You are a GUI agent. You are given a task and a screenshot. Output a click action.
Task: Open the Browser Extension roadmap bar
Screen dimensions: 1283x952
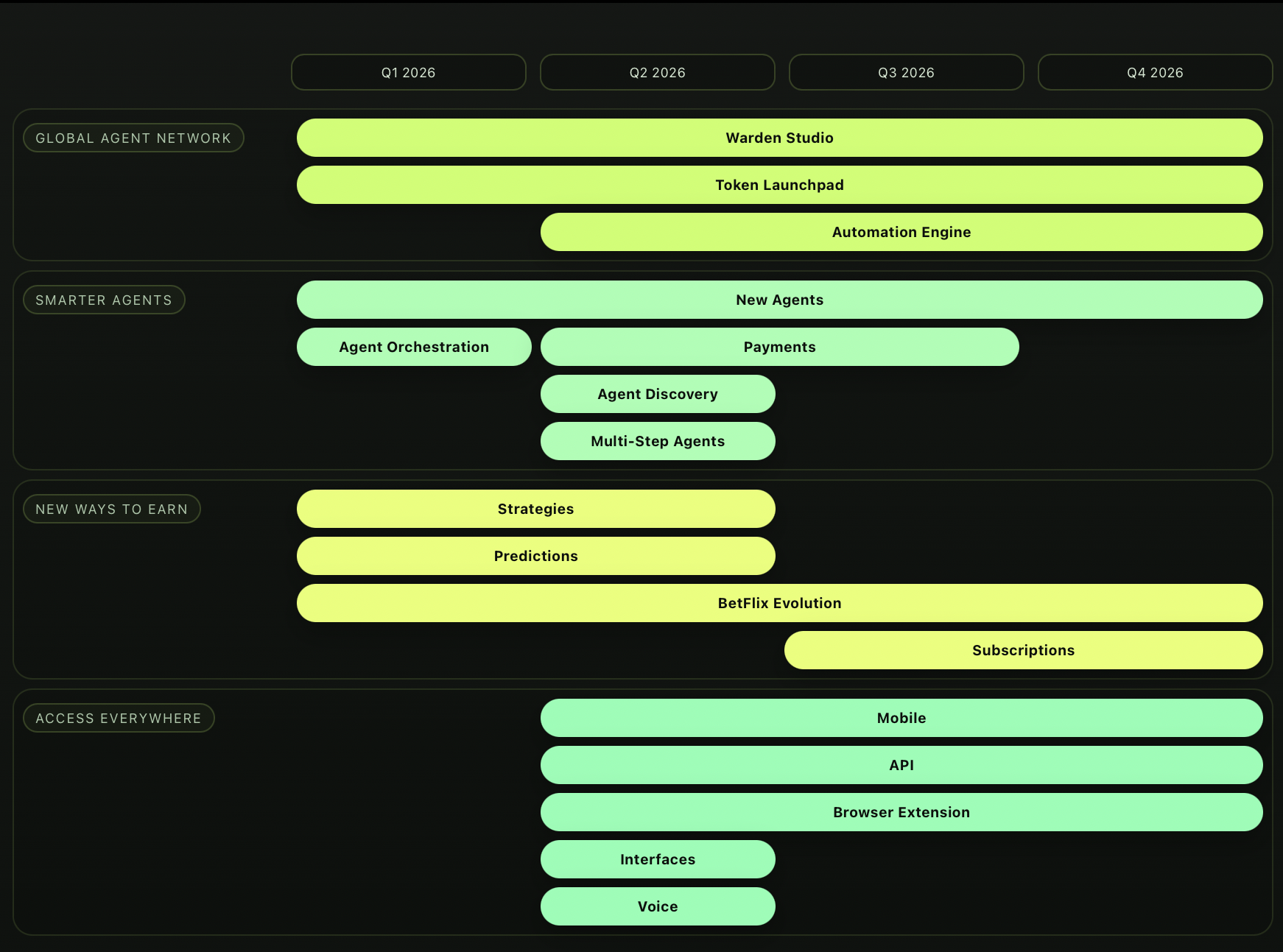coord(901,812)
